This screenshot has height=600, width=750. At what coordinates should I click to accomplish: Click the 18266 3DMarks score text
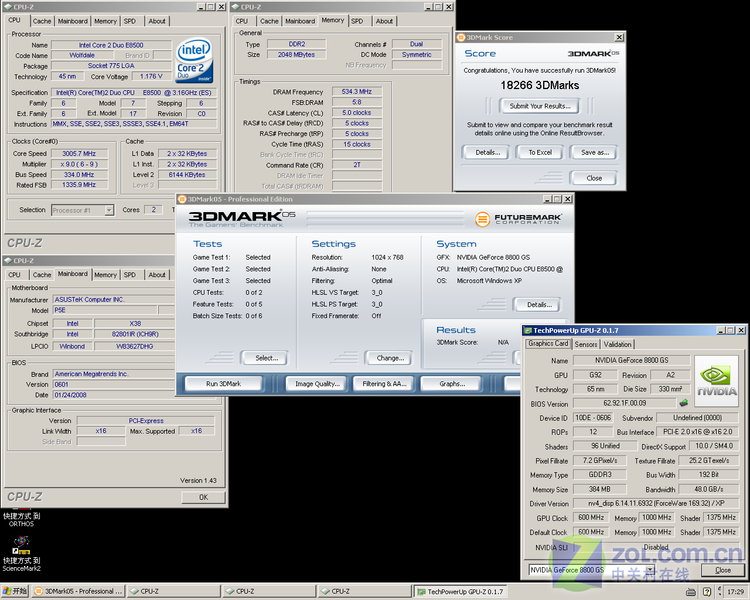(x=540, y=85)
